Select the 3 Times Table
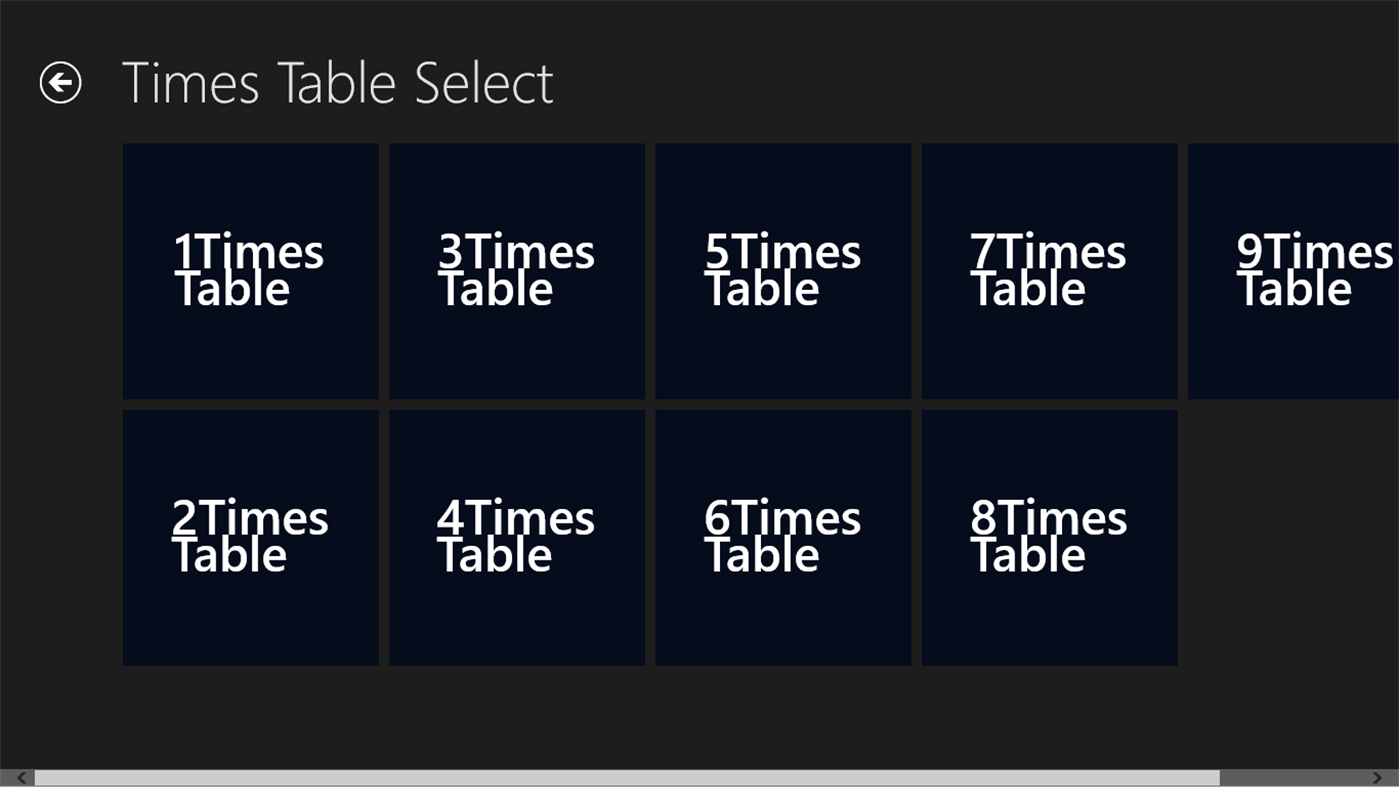 [516, 270]
